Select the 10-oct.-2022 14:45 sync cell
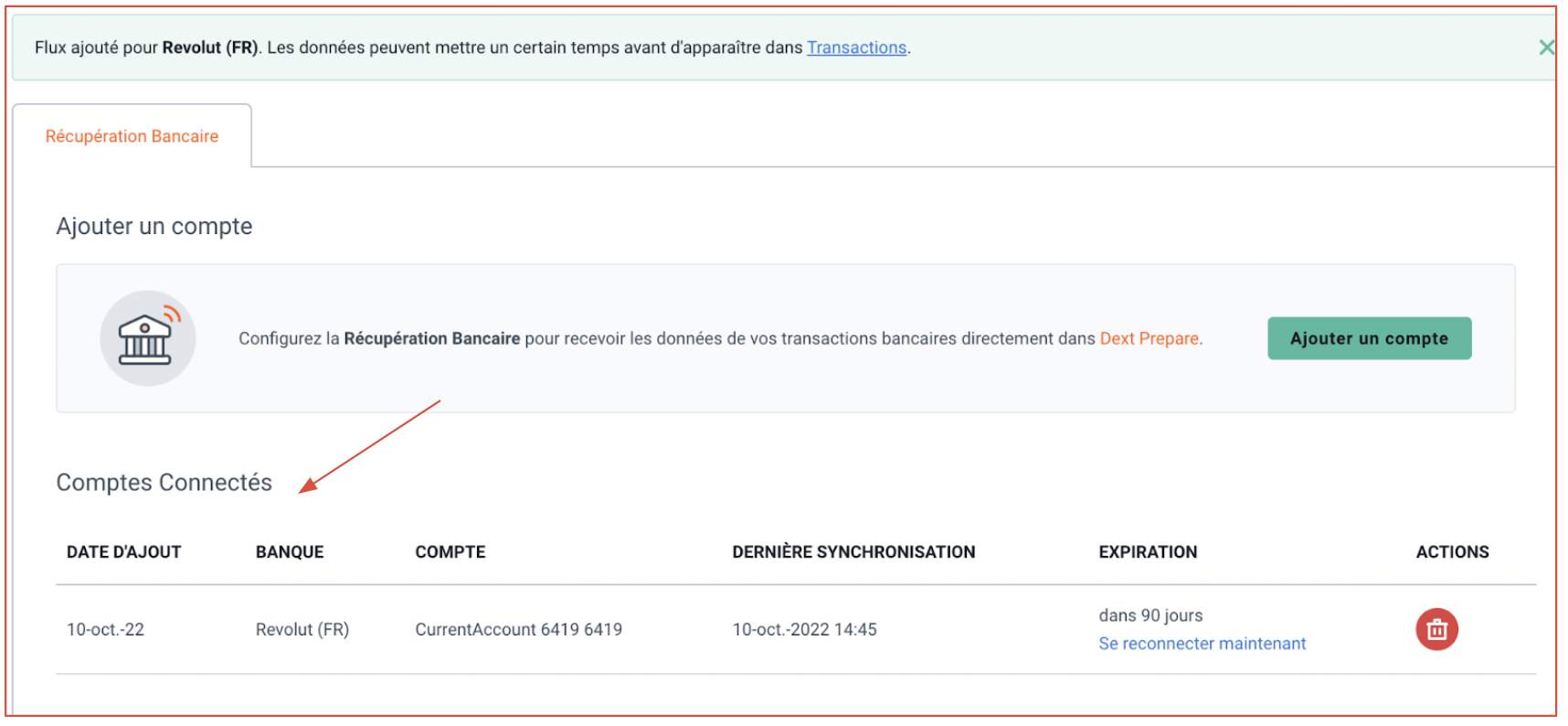The image size is (1568, 726). coord(804,630)
